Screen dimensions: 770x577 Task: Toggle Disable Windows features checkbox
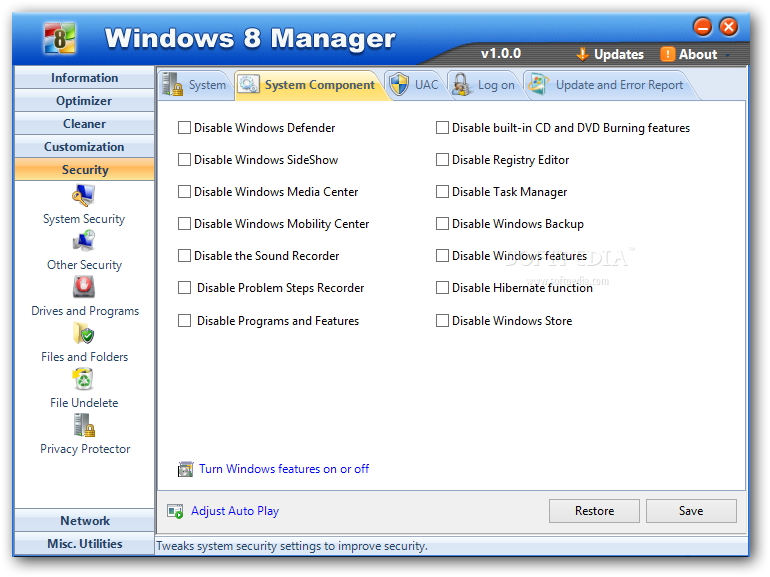pos(442,255)
